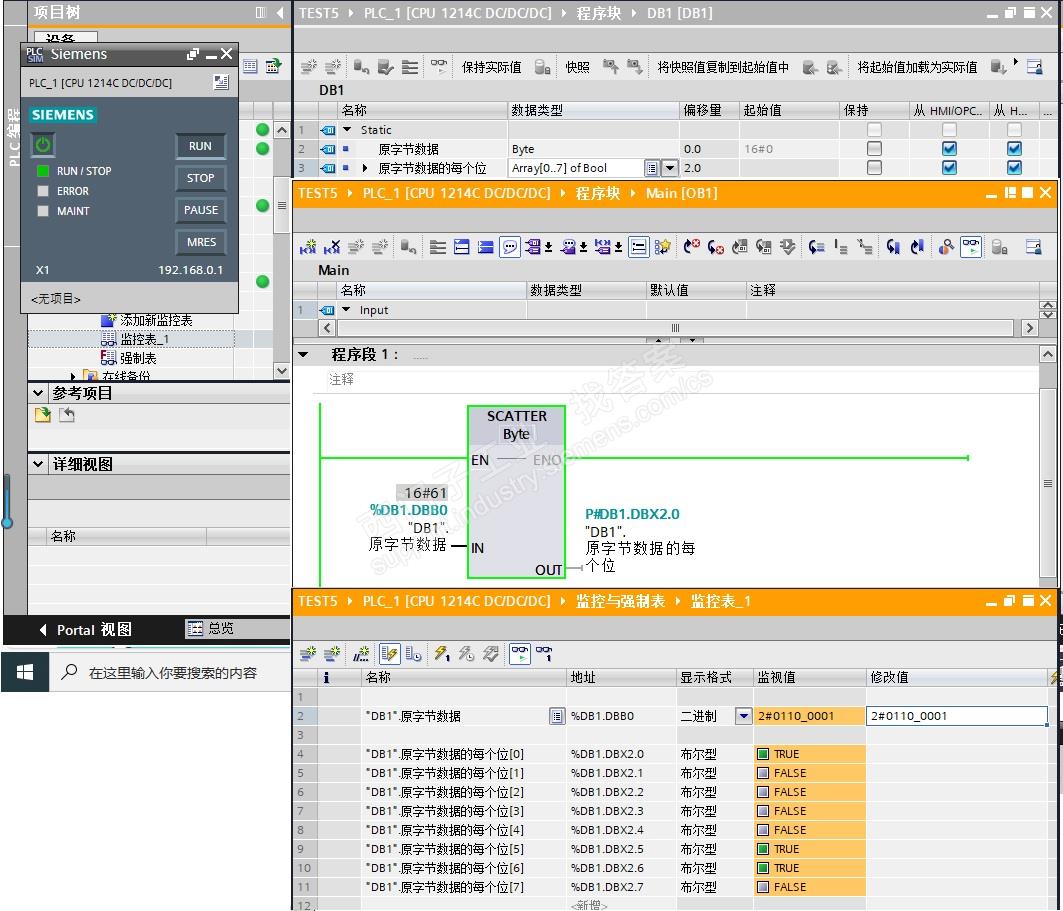The height and width of the screenshot is (911, 1063).
Task: Click the PLCSIM power button icon
Action: 43,144
